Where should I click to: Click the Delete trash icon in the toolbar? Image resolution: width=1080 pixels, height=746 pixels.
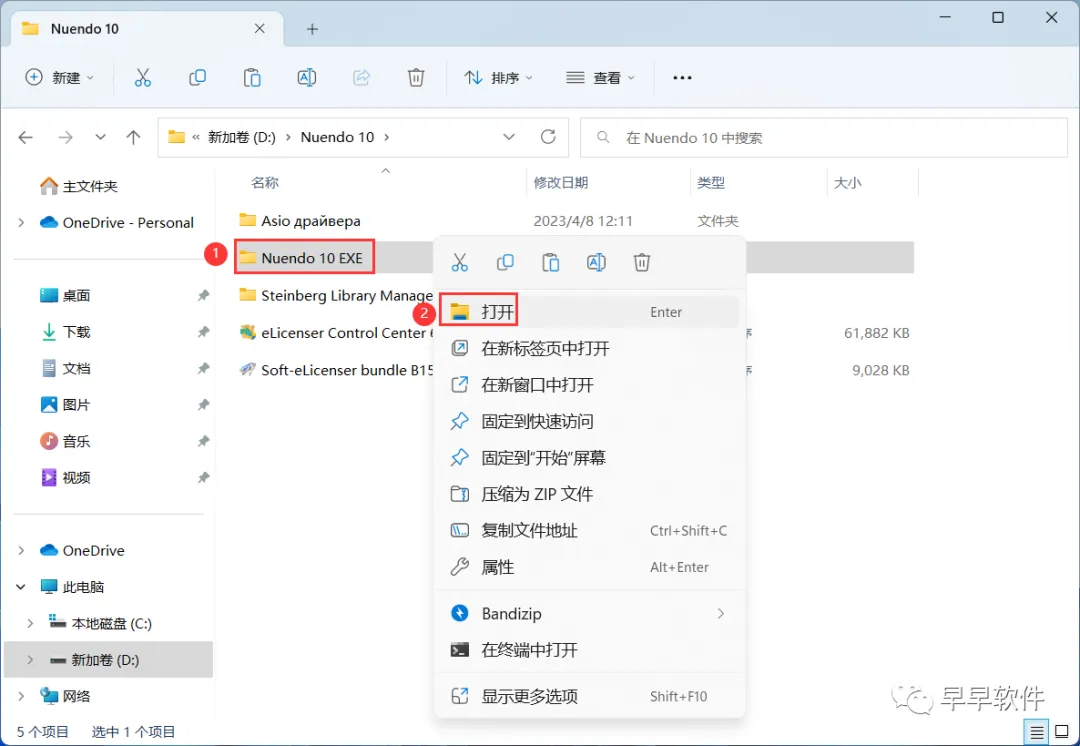[416, 78]
